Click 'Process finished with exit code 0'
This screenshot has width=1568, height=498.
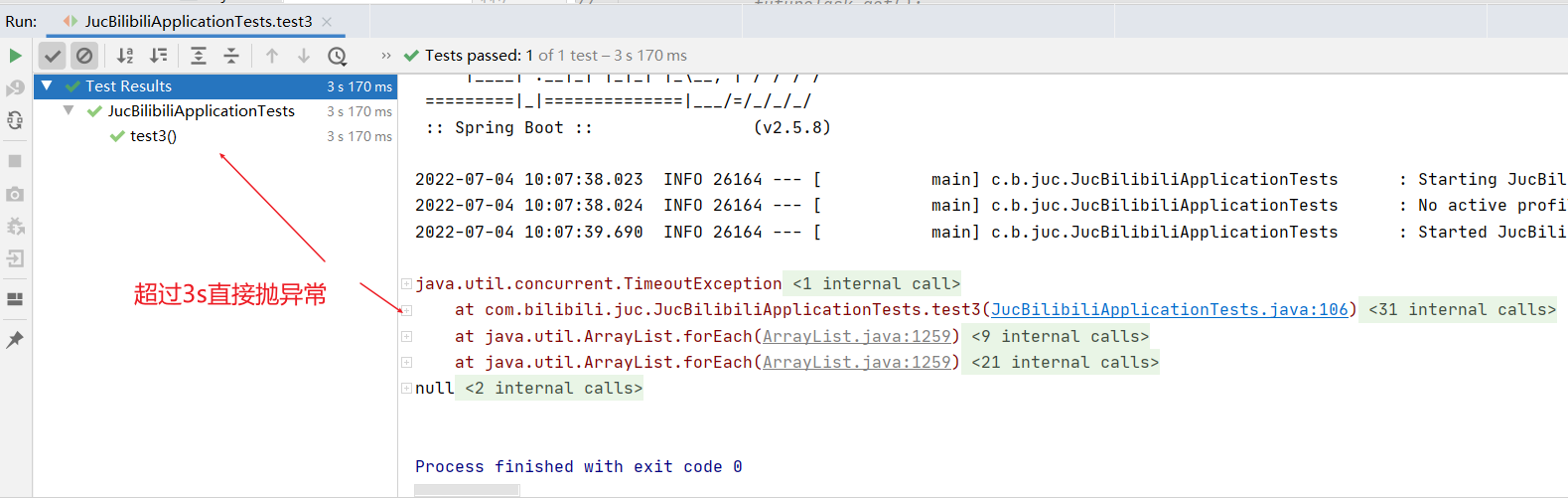click(x=578, y=467)
